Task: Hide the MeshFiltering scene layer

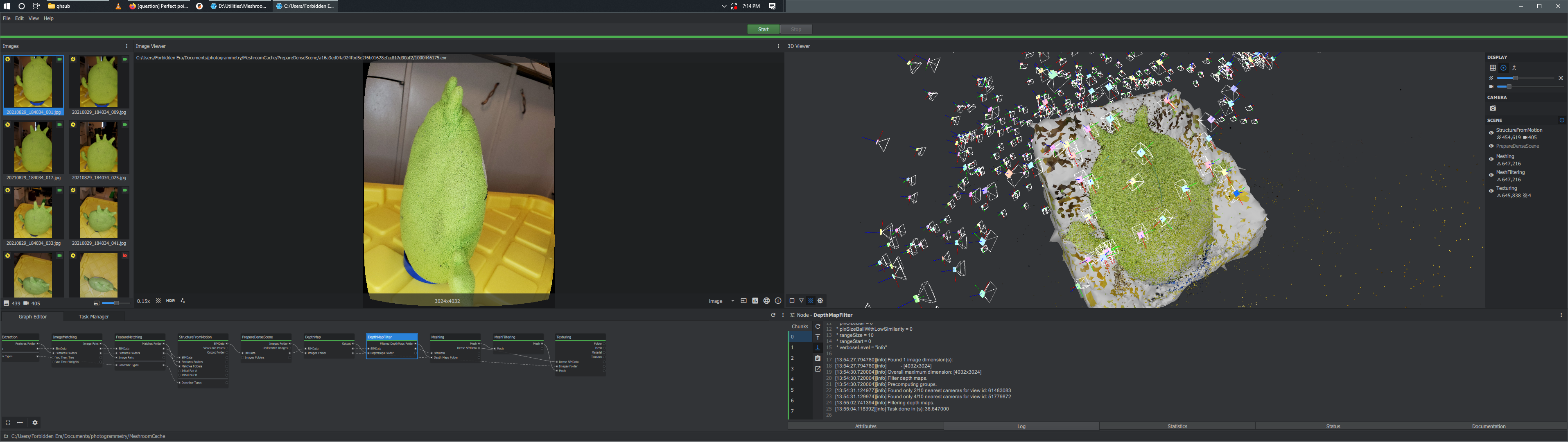Action: point(1491,175)
